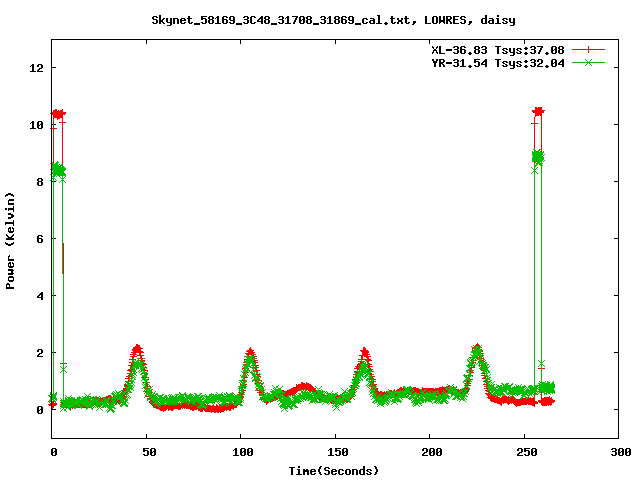Click the red XL legend line sample
The image size is (640, 480).
588,50
